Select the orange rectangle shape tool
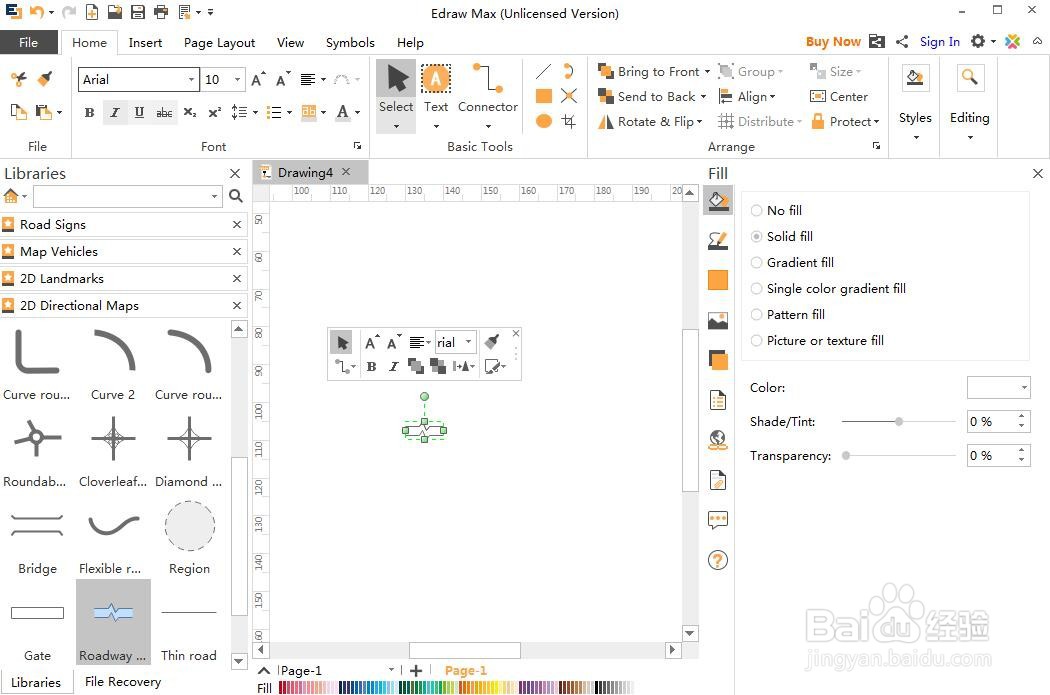 click(x=544, y=96)
